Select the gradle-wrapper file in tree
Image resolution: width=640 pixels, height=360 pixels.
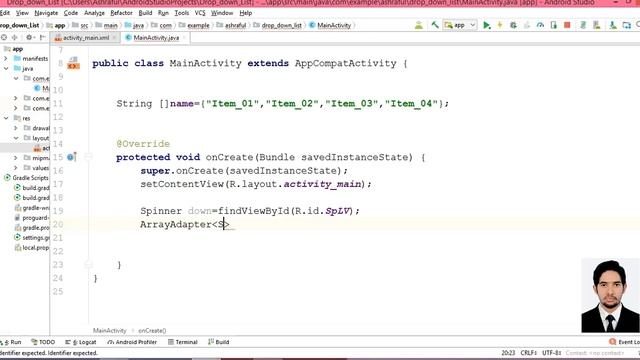(31, 208)
